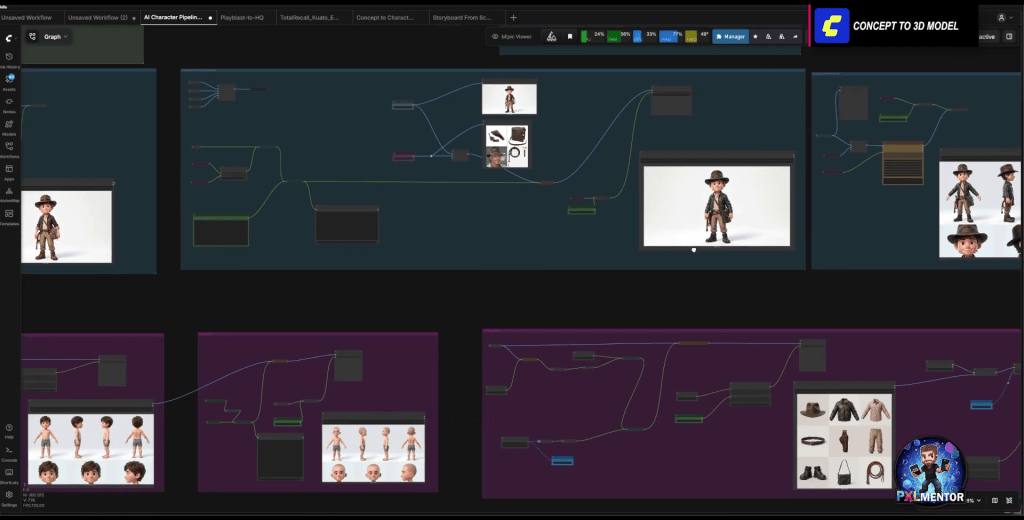Open the Manager button

click(x=730, y=37)
